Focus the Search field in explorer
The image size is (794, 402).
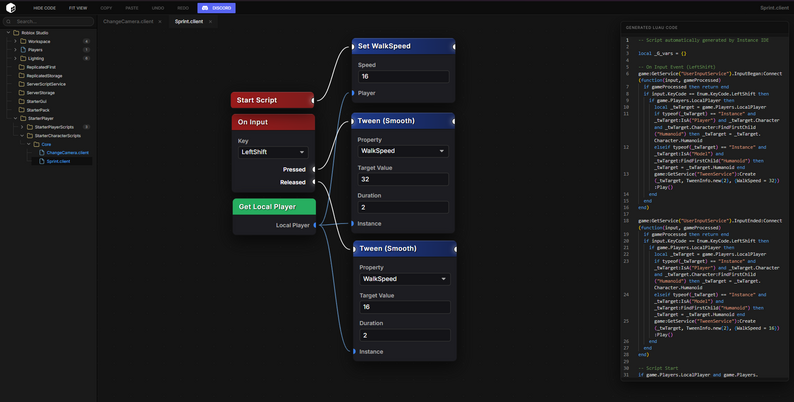(49, 21)
